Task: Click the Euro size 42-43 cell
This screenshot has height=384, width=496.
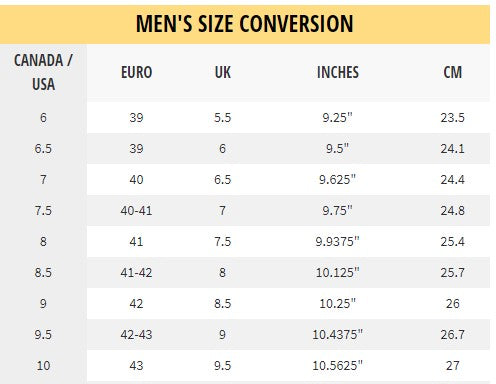Action: coord(136,335)
